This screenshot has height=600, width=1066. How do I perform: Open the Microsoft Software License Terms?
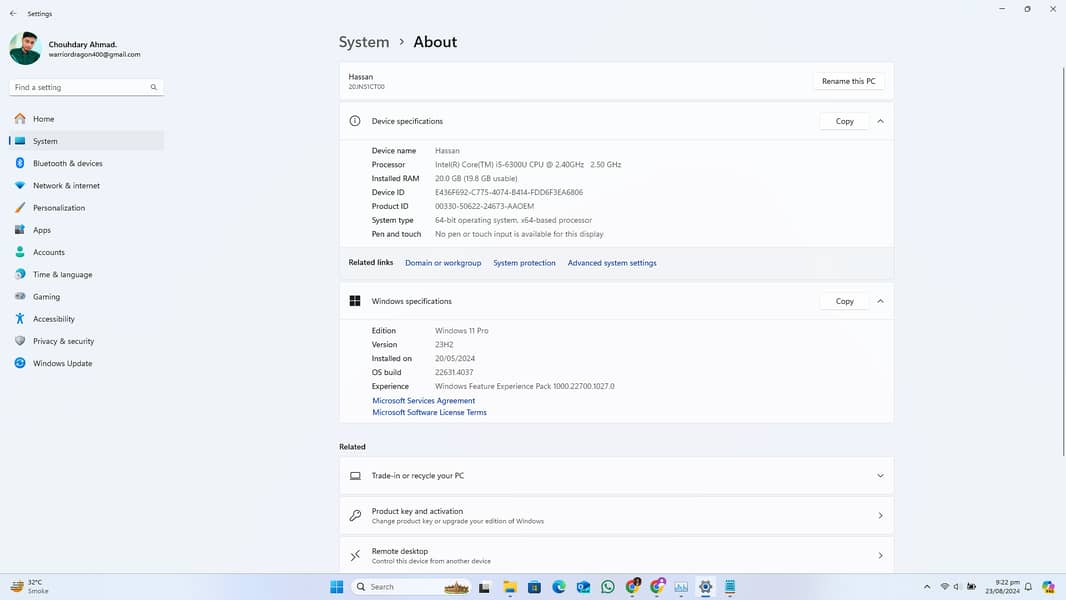429,412
